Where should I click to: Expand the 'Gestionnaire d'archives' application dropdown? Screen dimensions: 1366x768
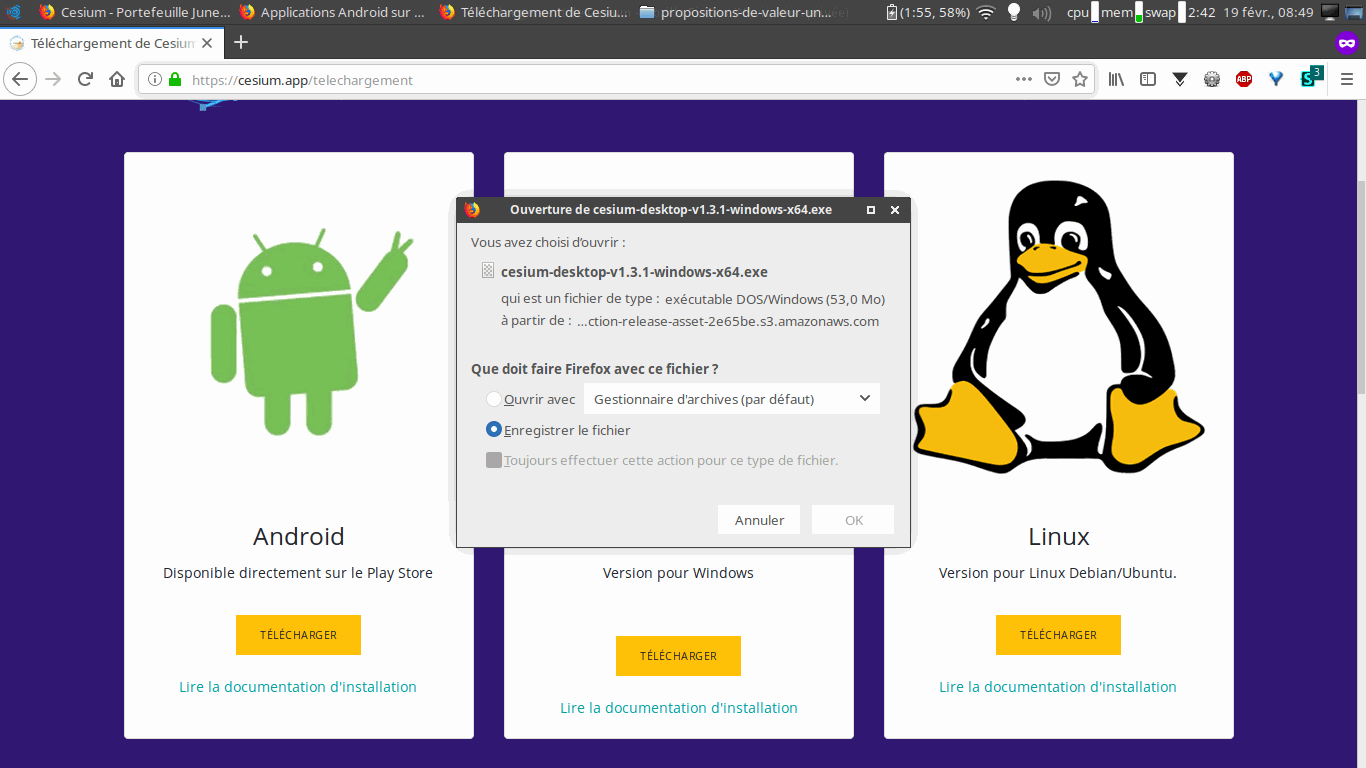[x=732, y=399]
